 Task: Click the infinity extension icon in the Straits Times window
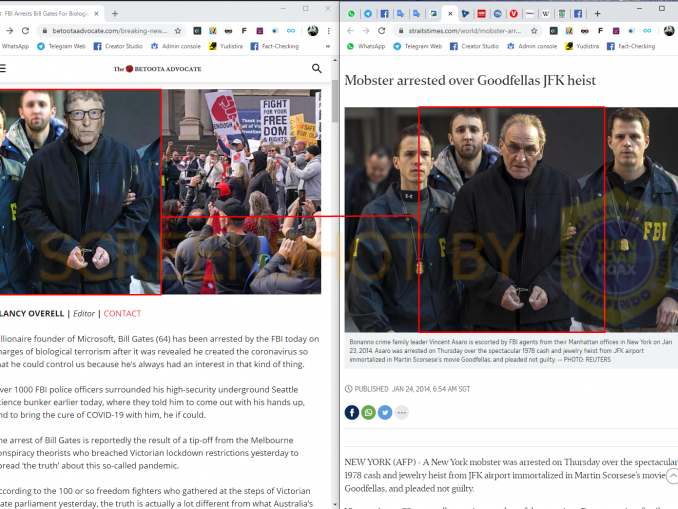647,31
